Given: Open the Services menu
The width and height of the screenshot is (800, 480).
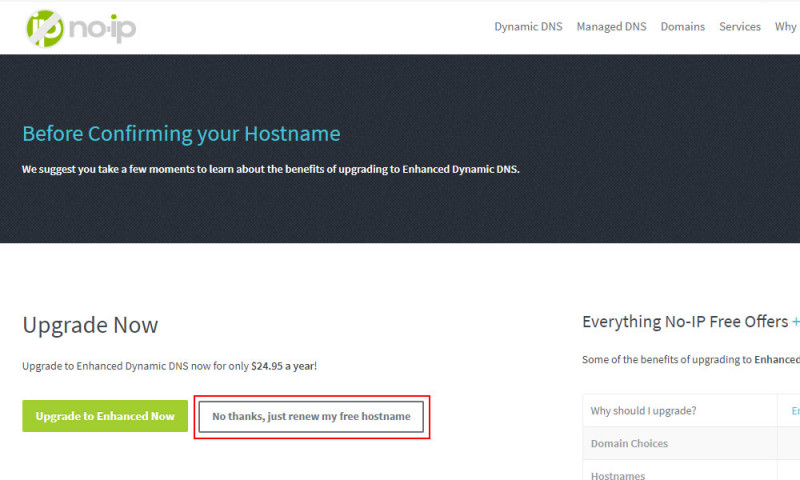Looking at the screenshot, I should click(x=740, y=27).
